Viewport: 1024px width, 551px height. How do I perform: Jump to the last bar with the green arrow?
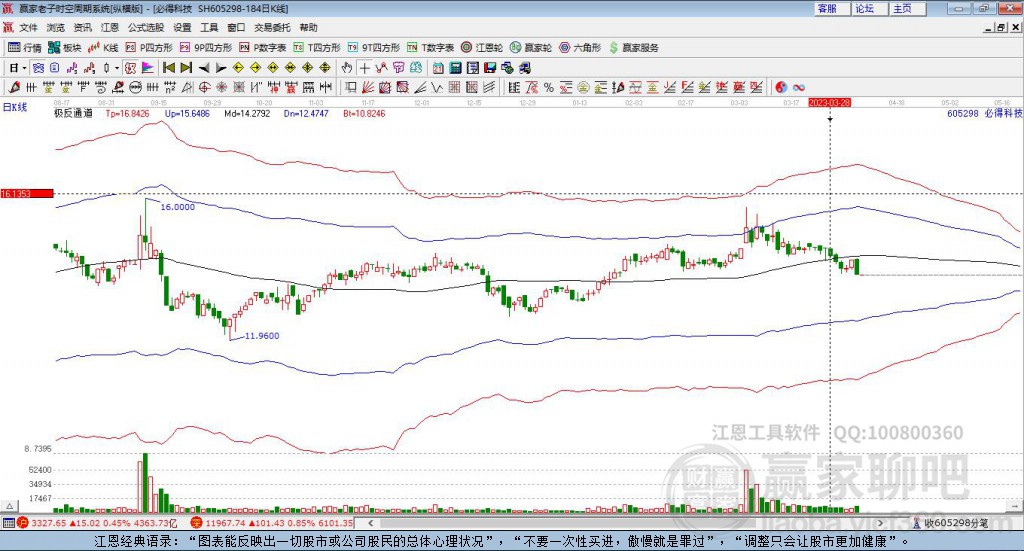click(x=186, y=68)
